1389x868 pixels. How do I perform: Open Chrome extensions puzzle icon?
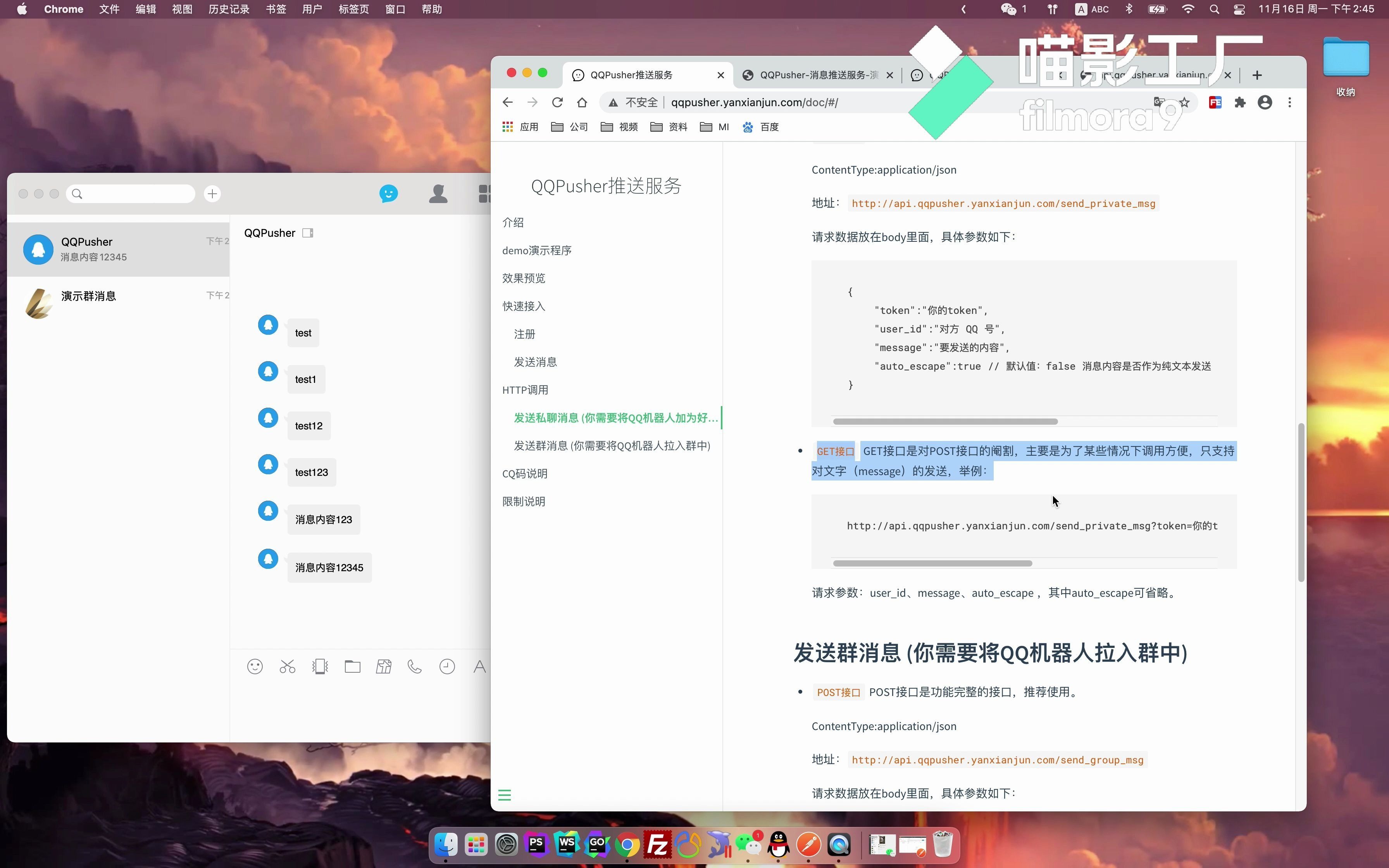click(x=1240, y=102)
